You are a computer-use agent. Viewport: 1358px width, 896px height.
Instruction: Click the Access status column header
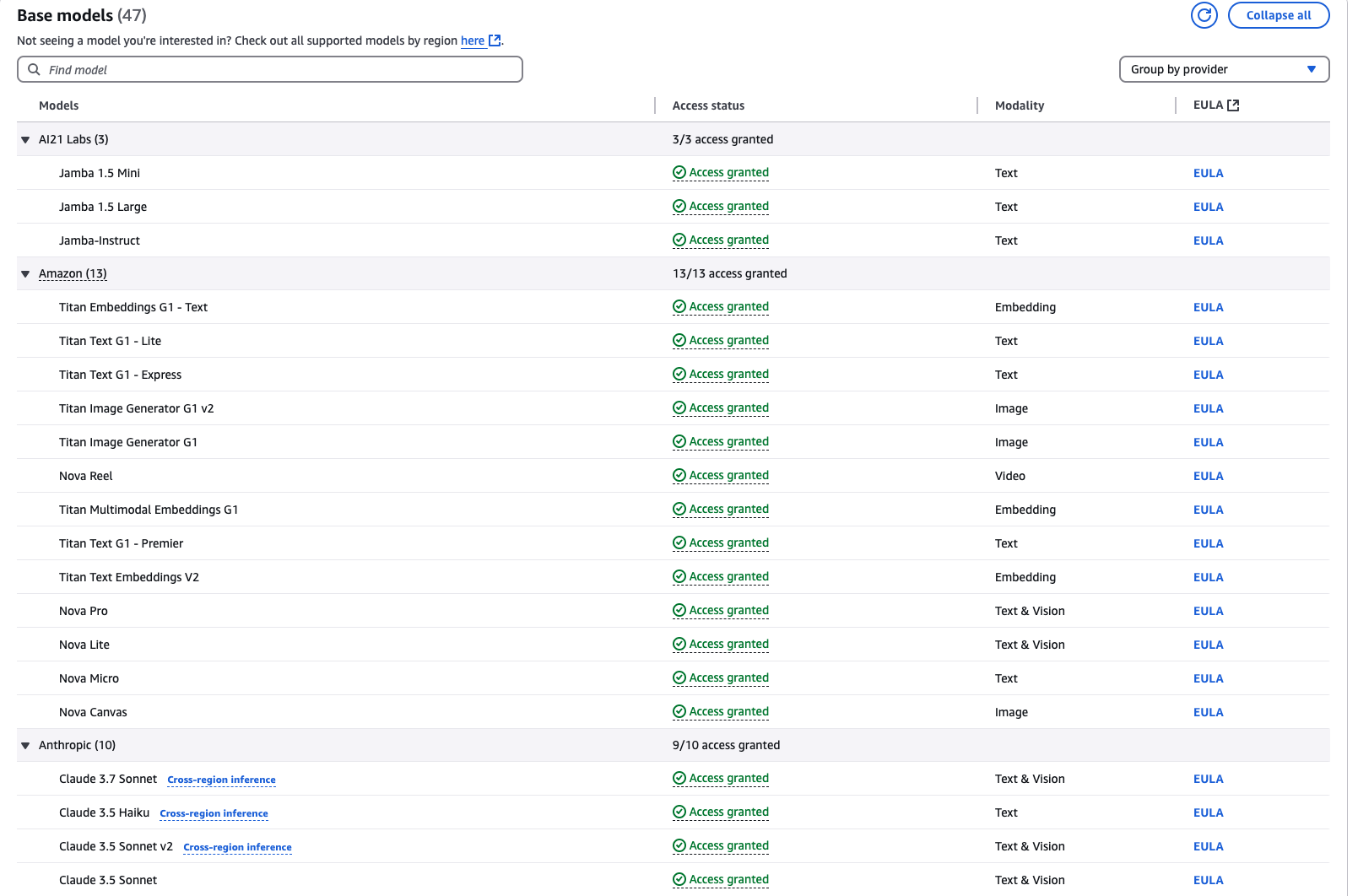pyautogui.click(x=708, y=105)
